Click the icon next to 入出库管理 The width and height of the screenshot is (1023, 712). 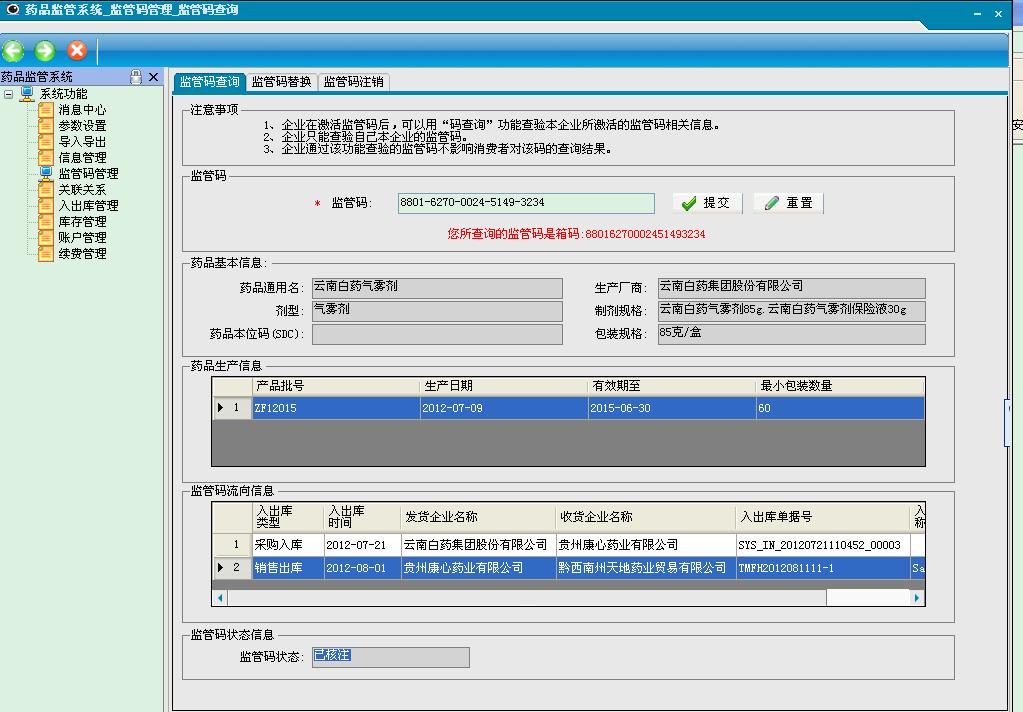coord(46,206)
